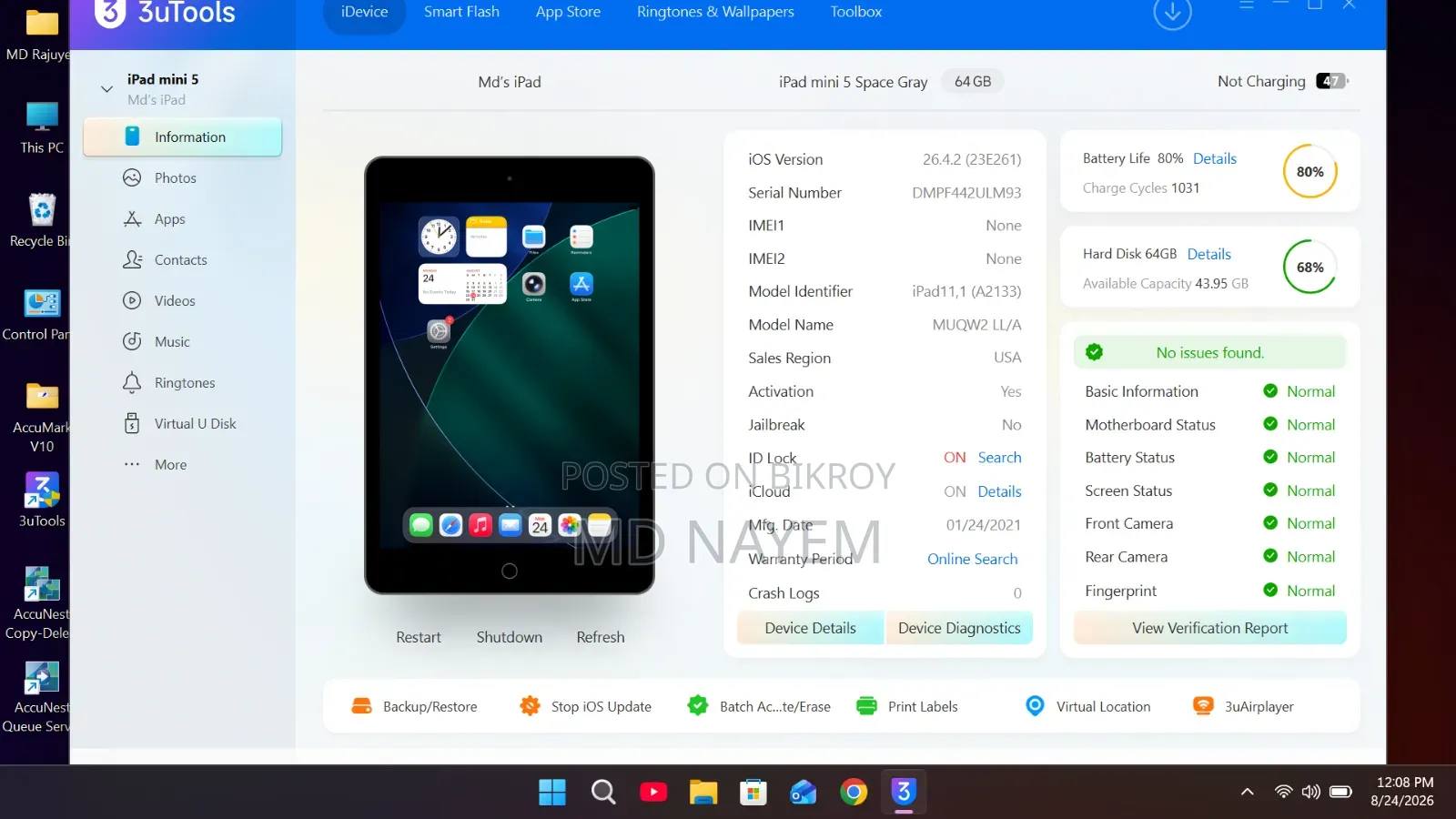Viewport: 1456px width, 819px height.
Task: Click Stop iOS Update gear icon
Action: 530,706
